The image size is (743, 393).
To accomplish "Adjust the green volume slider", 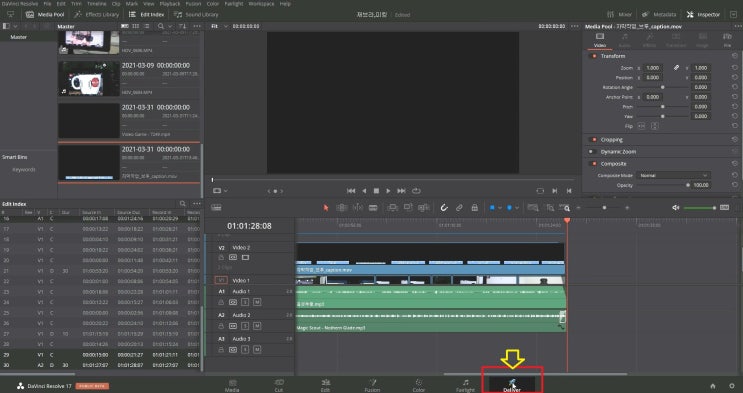I will tap(700, 208).
